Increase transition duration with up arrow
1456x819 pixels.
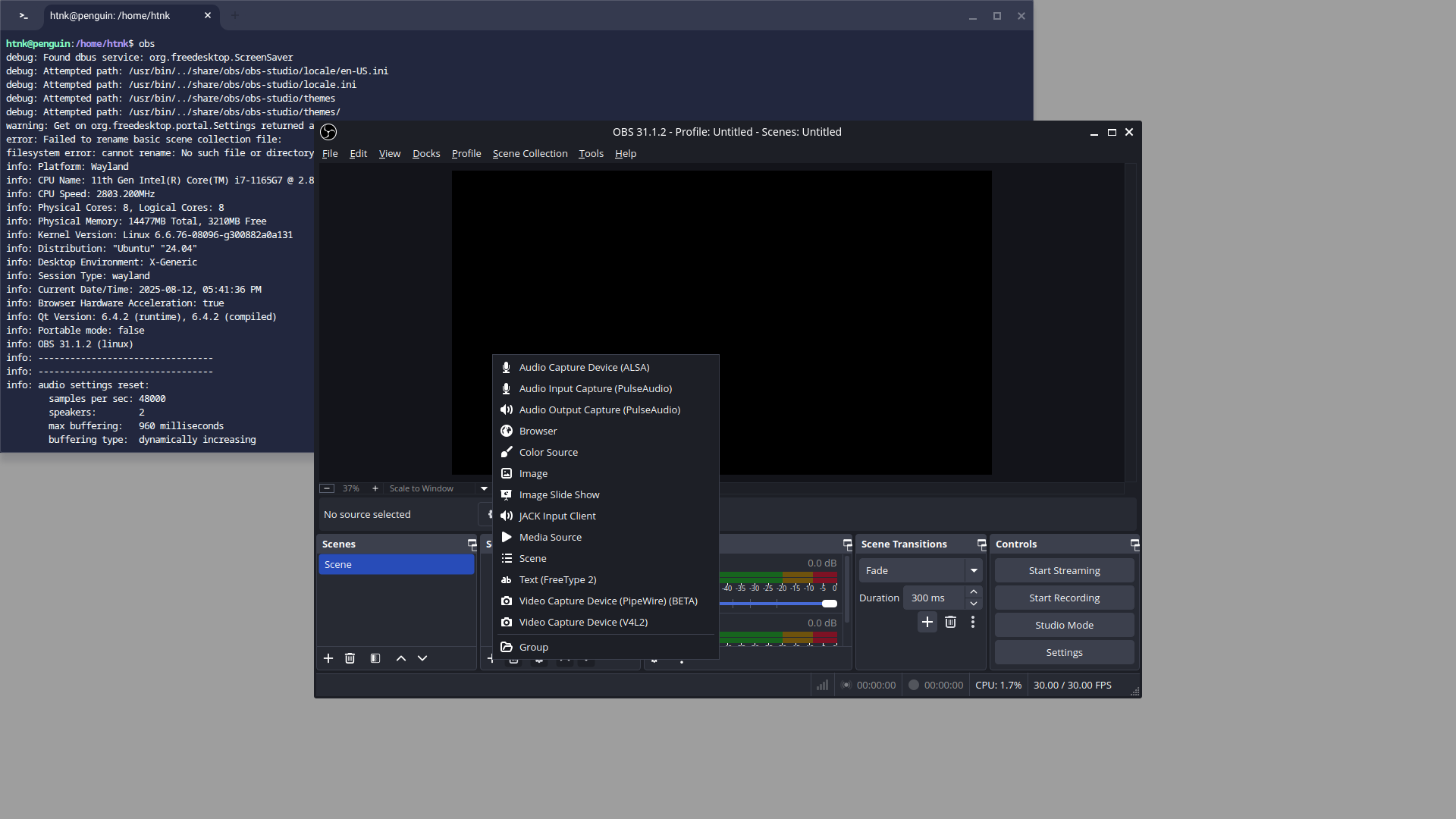tap(974, 591)
